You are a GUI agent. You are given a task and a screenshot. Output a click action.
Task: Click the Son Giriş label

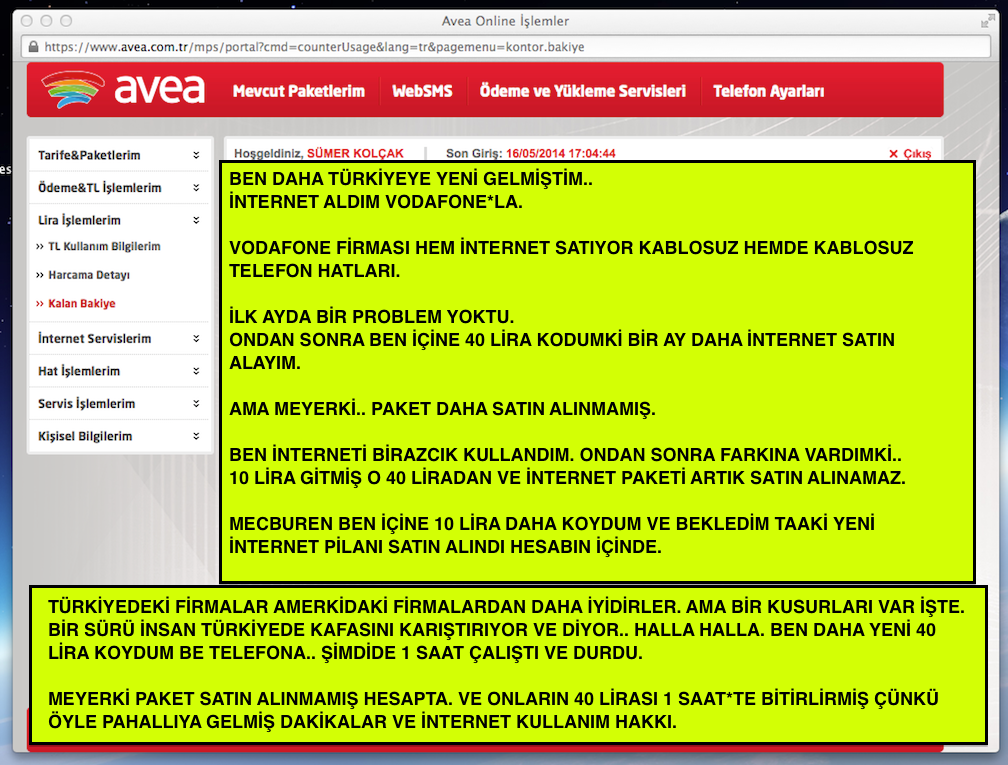coord(474,154)
